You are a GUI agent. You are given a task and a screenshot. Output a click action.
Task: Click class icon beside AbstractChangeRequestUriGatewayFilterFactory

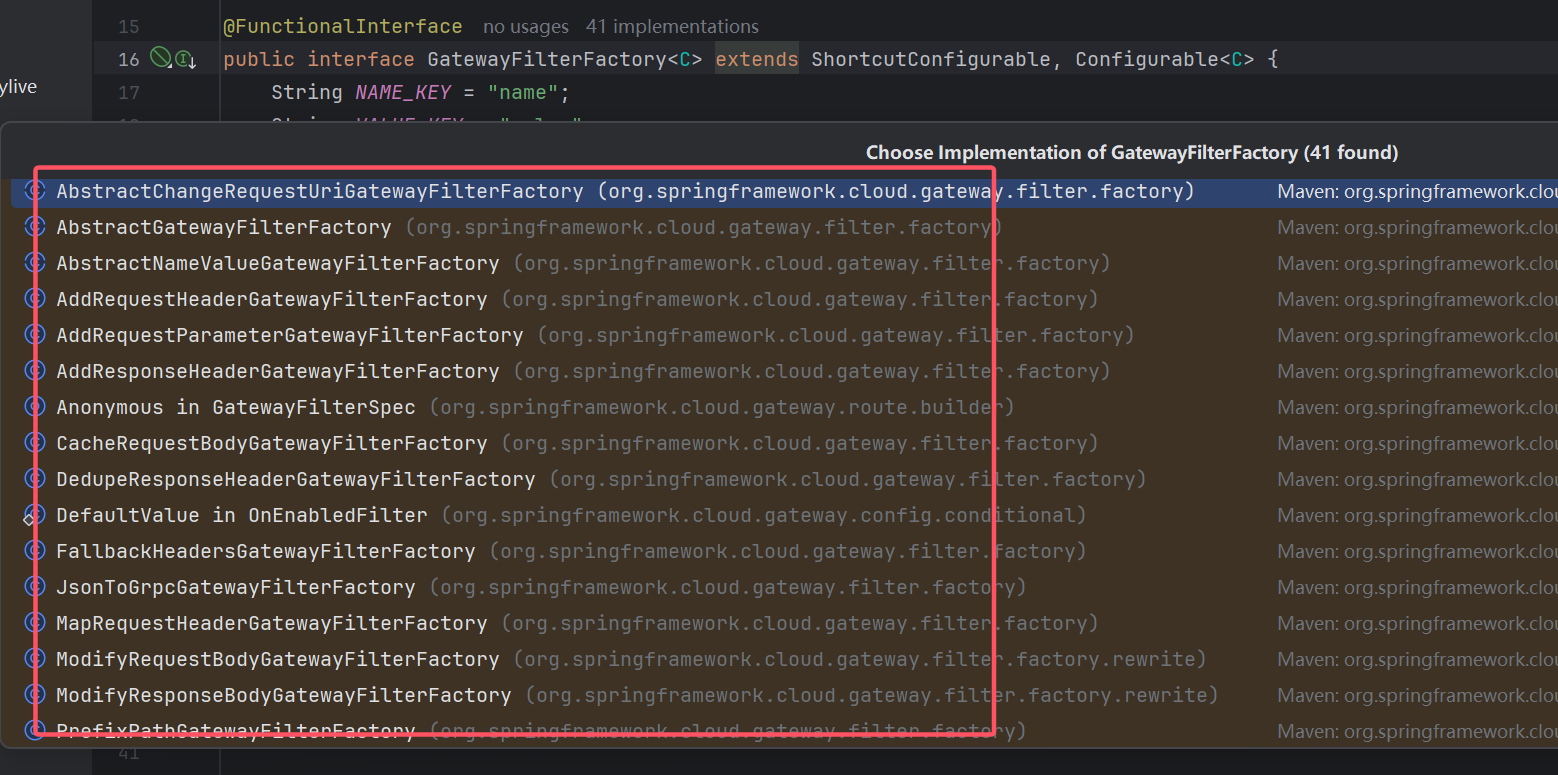35,191
